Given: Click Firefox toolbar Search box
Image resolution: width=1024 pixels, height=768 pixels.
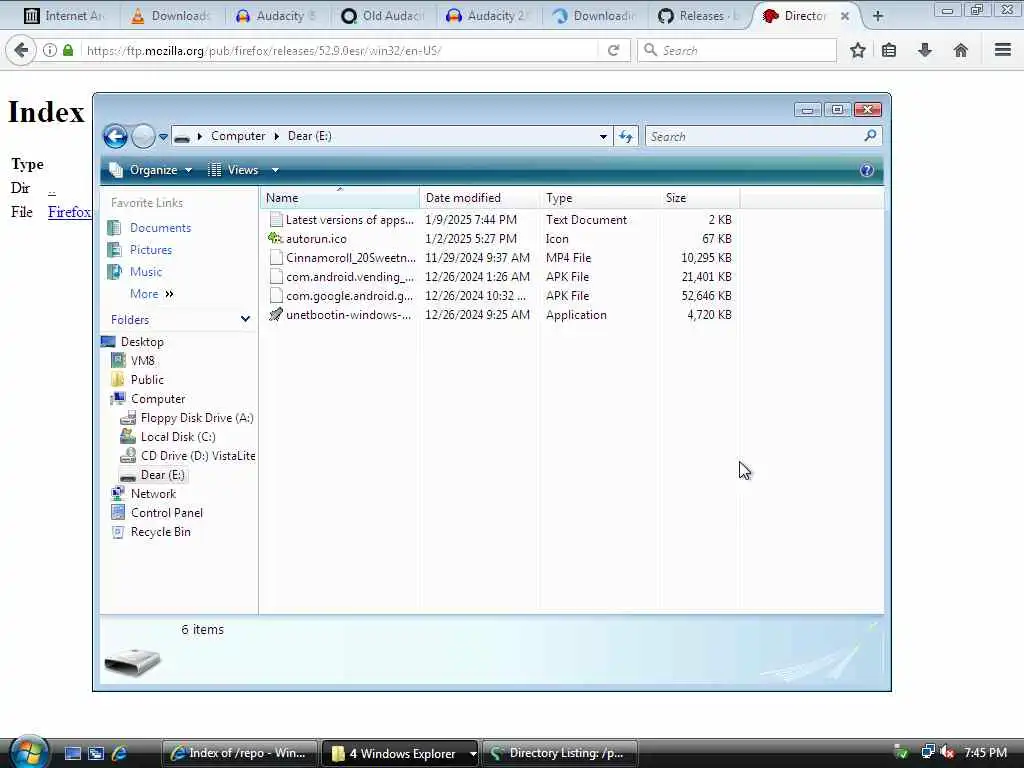Looking at the screenshot, I should click(737, 50).
